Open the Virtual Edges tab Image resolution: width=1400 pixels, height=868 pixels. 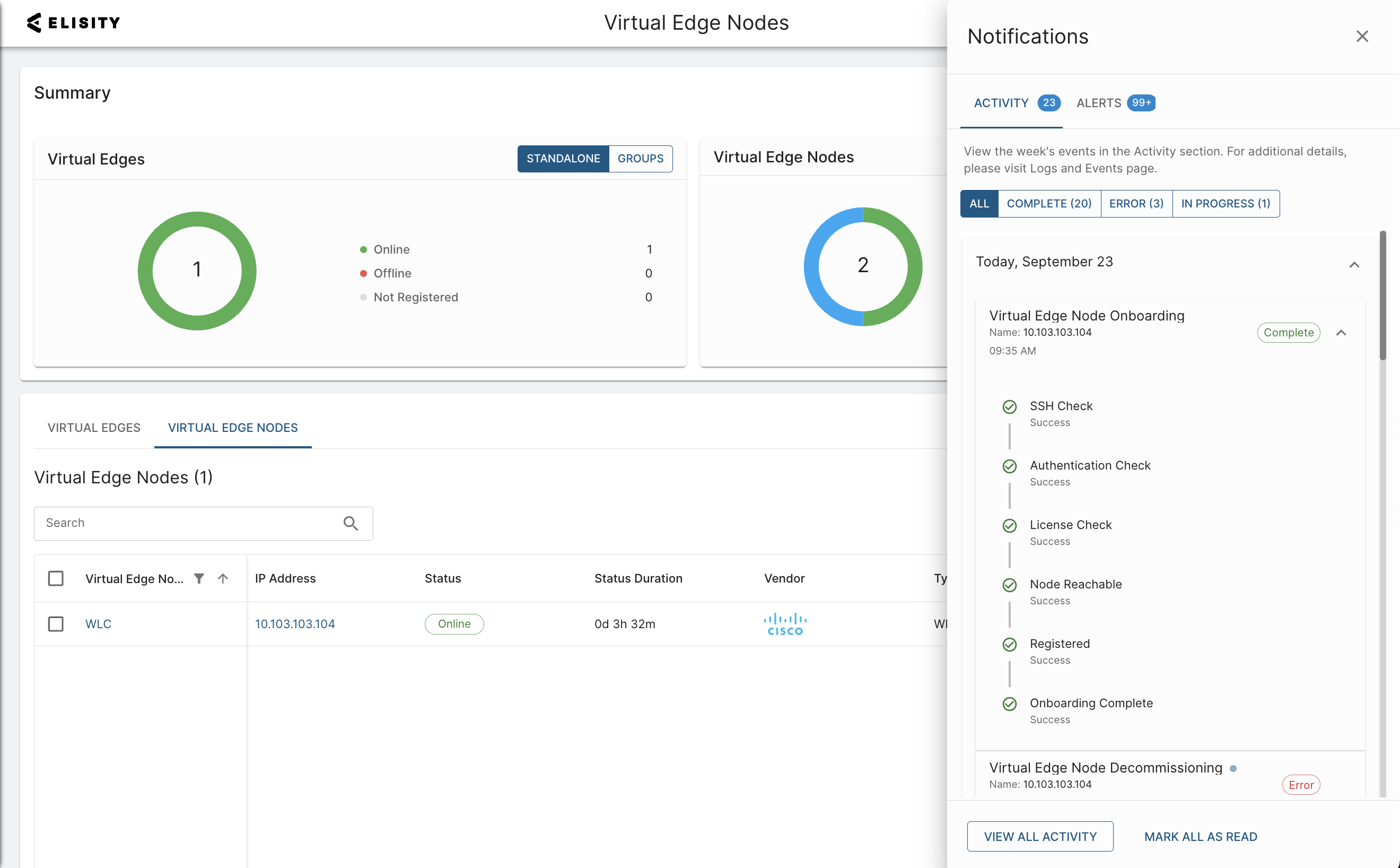point(94,428)
